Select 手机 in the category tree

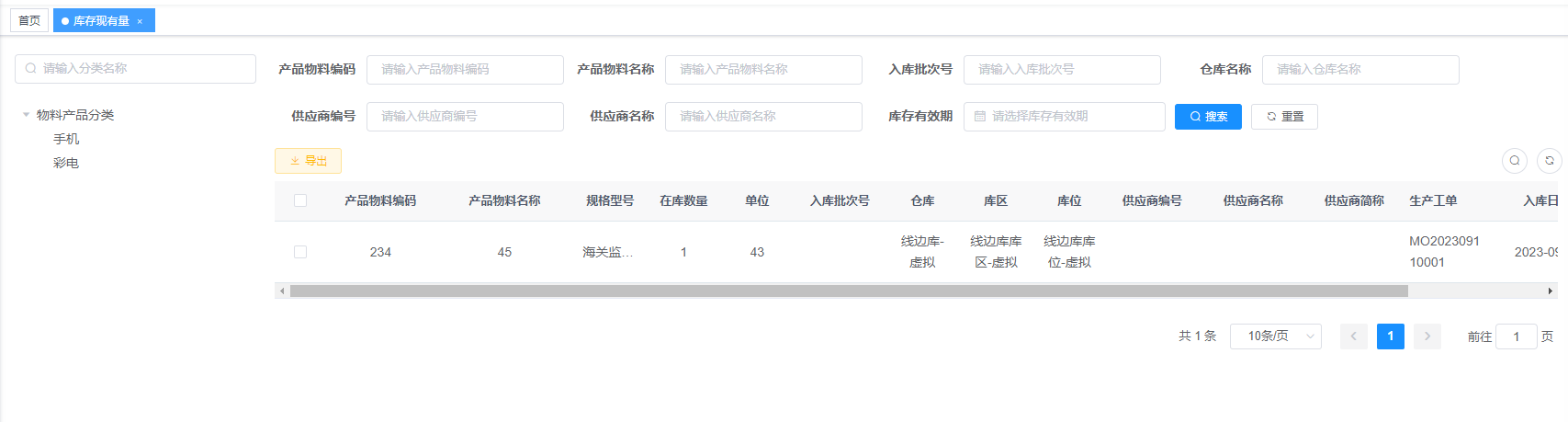point(66,139)
